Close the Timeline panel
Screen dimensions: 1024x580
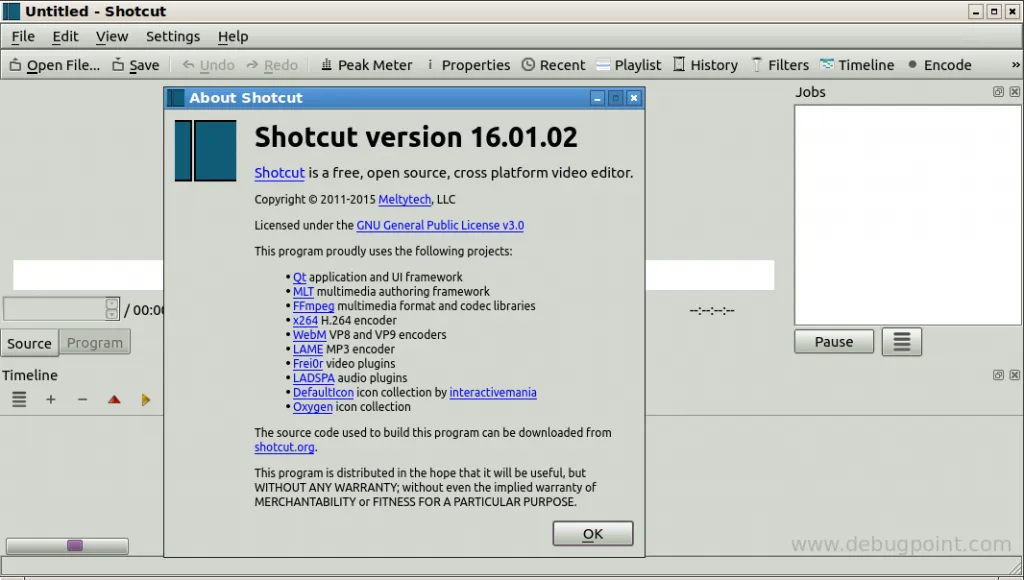1014,375
